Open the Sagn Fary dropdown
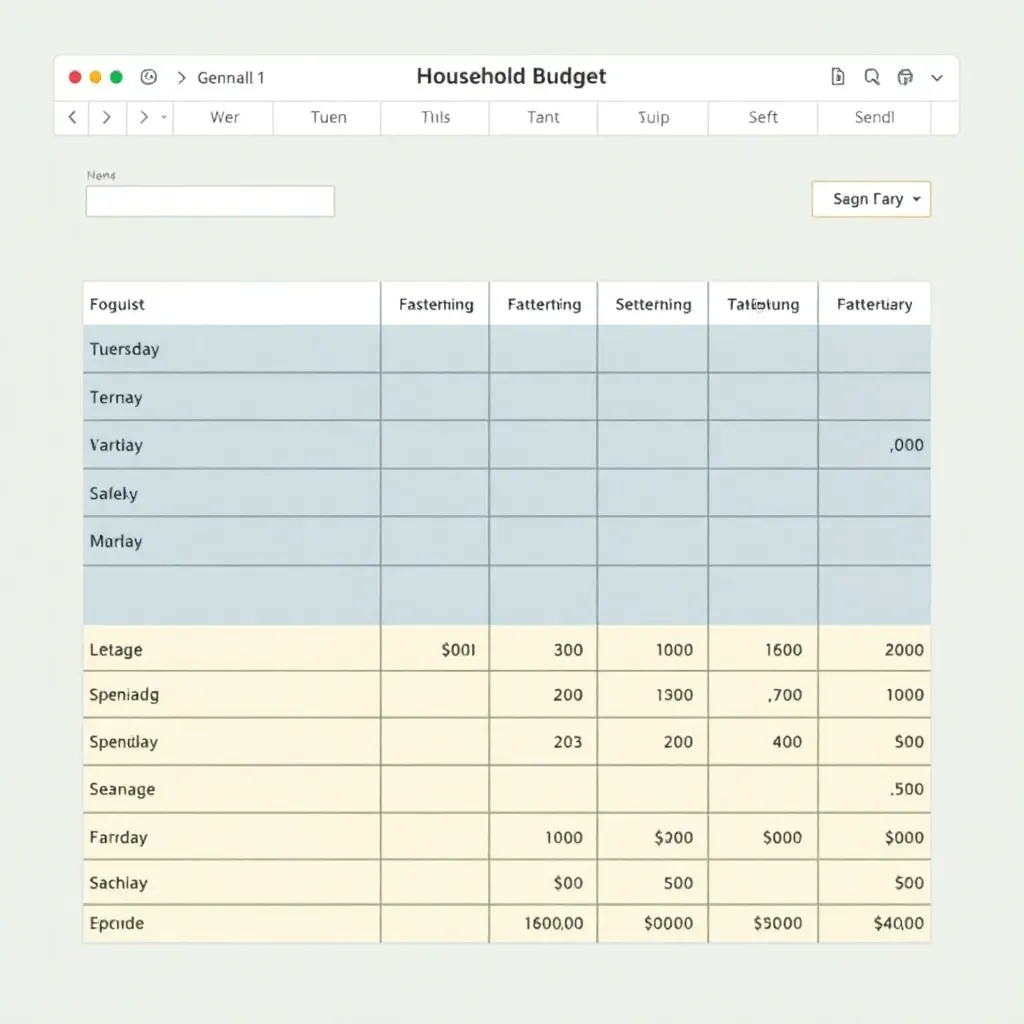Screen dimensions: 1024x1024 [x=871, y=199]
